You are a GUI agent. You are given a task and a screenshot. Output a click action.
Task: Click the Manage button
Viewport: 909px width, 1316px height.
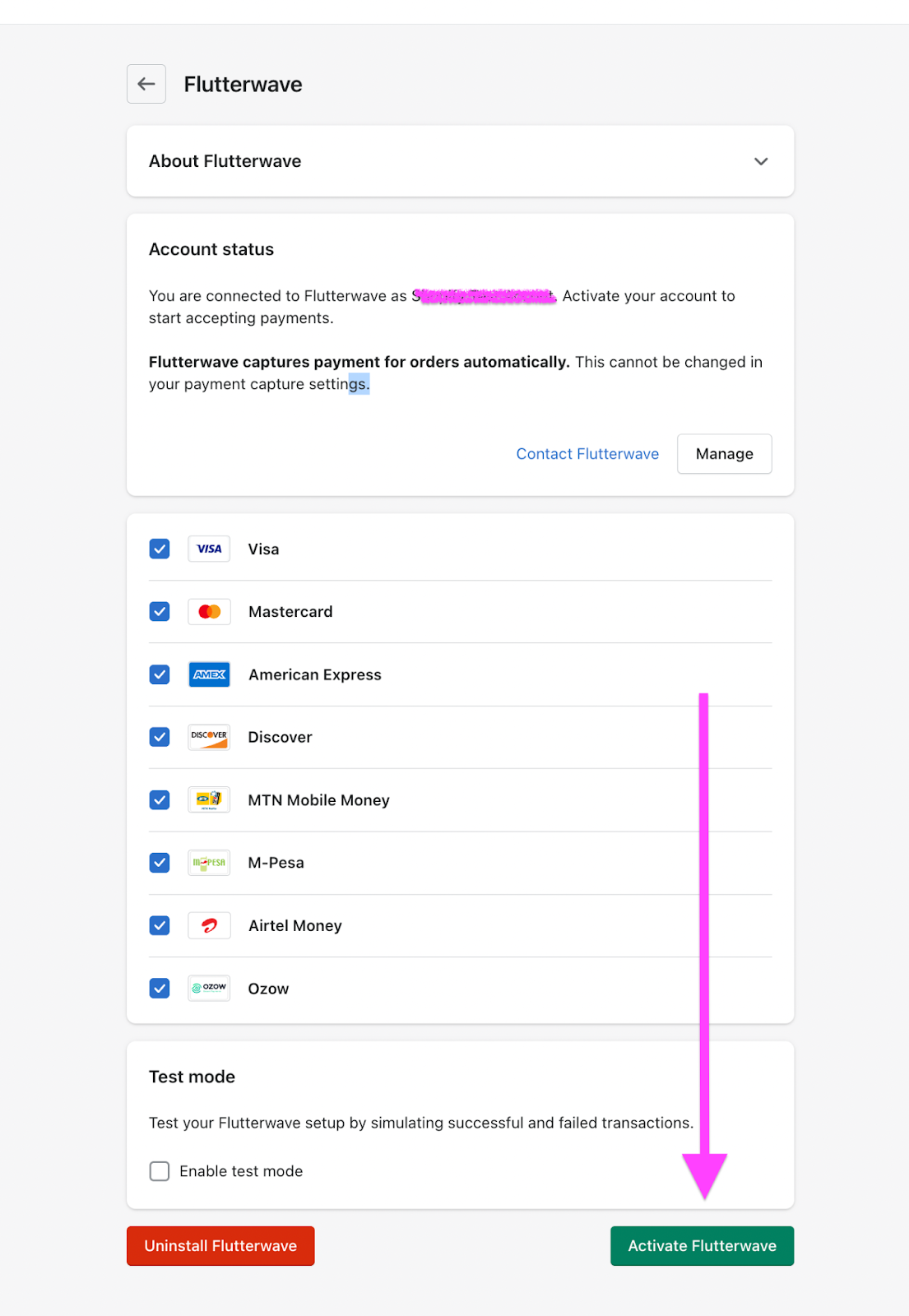pos(725,454)
